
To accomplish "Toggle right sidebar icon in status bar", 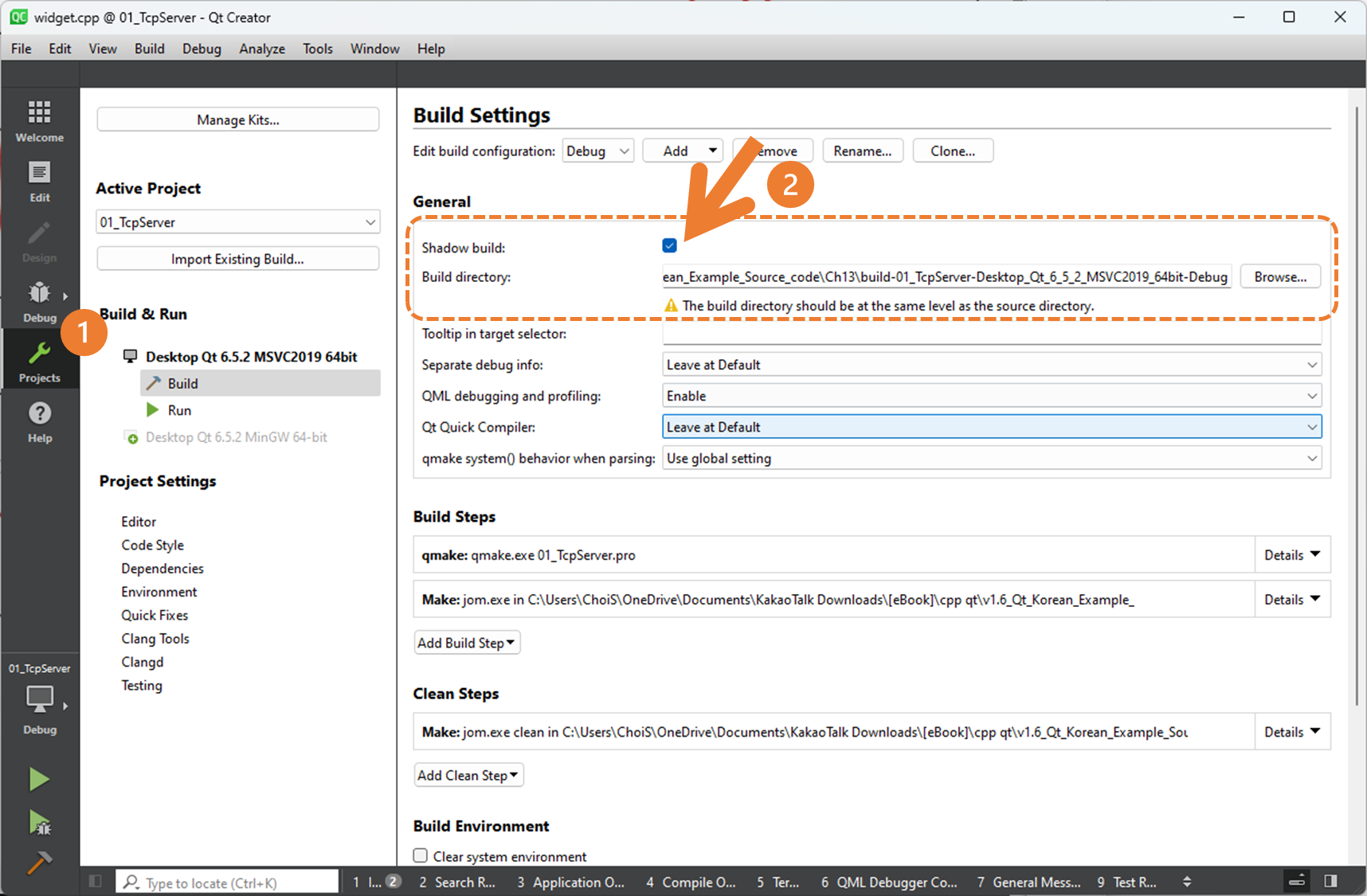I will click(1330, 881).
